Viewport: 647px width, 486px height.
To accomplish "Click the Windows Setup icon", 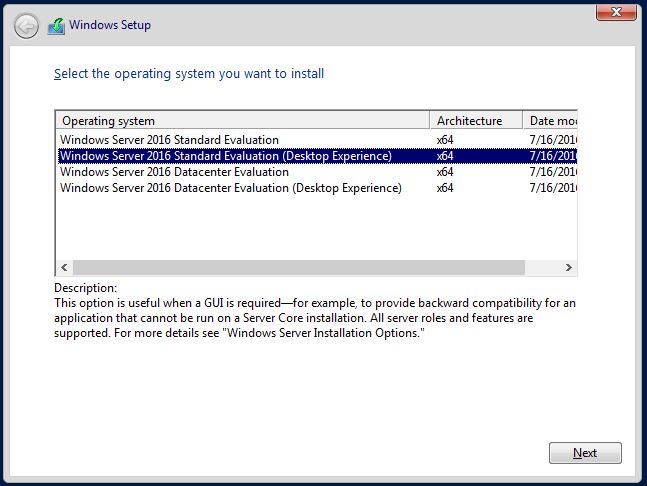I will 56,26.
